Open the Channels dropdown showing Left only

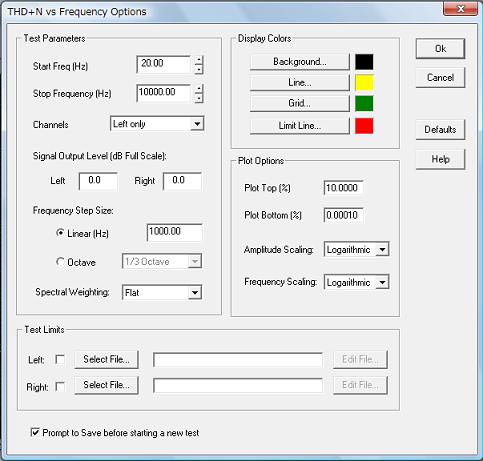[x=157, y=124]
